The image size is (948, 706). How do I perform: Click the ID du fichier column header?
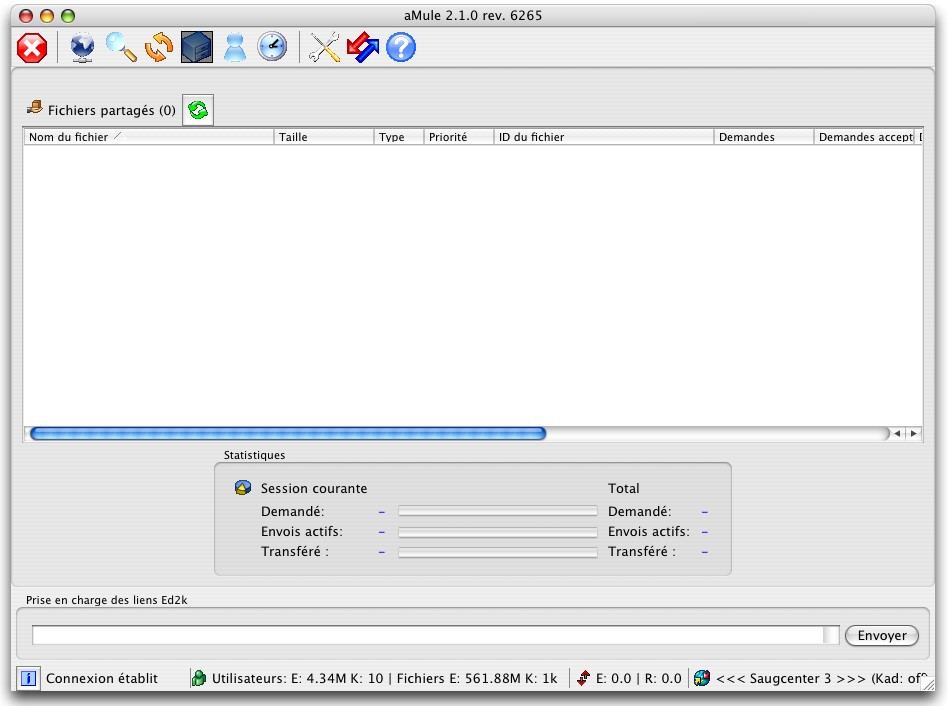coord(603,137)
